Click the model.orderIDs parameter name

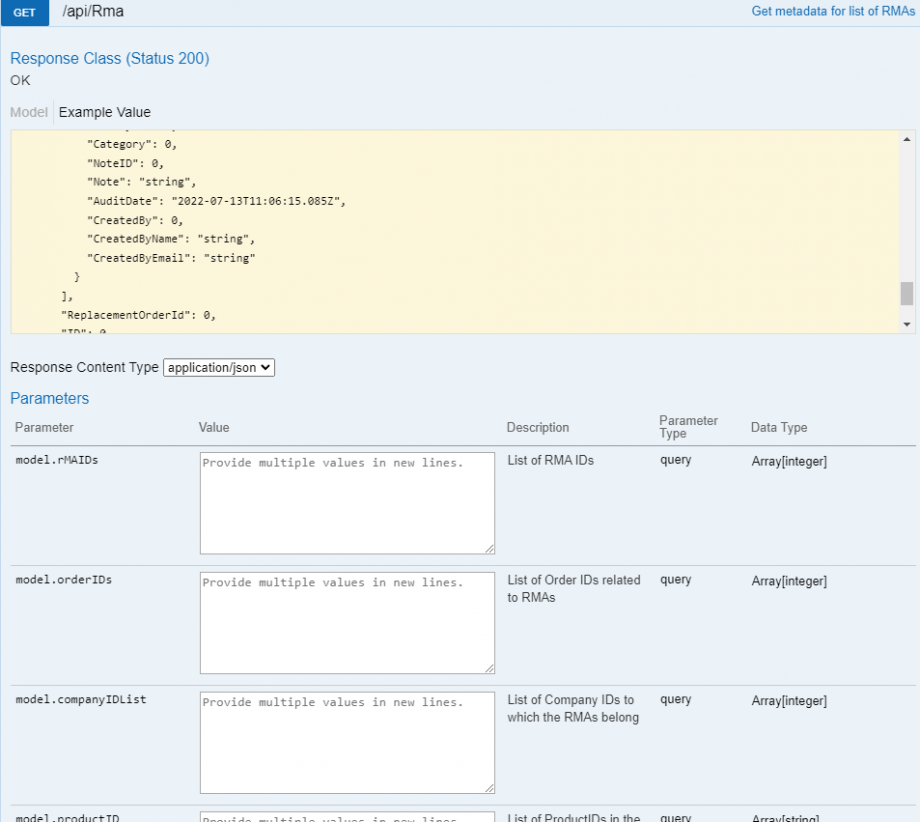coord(63,580)
